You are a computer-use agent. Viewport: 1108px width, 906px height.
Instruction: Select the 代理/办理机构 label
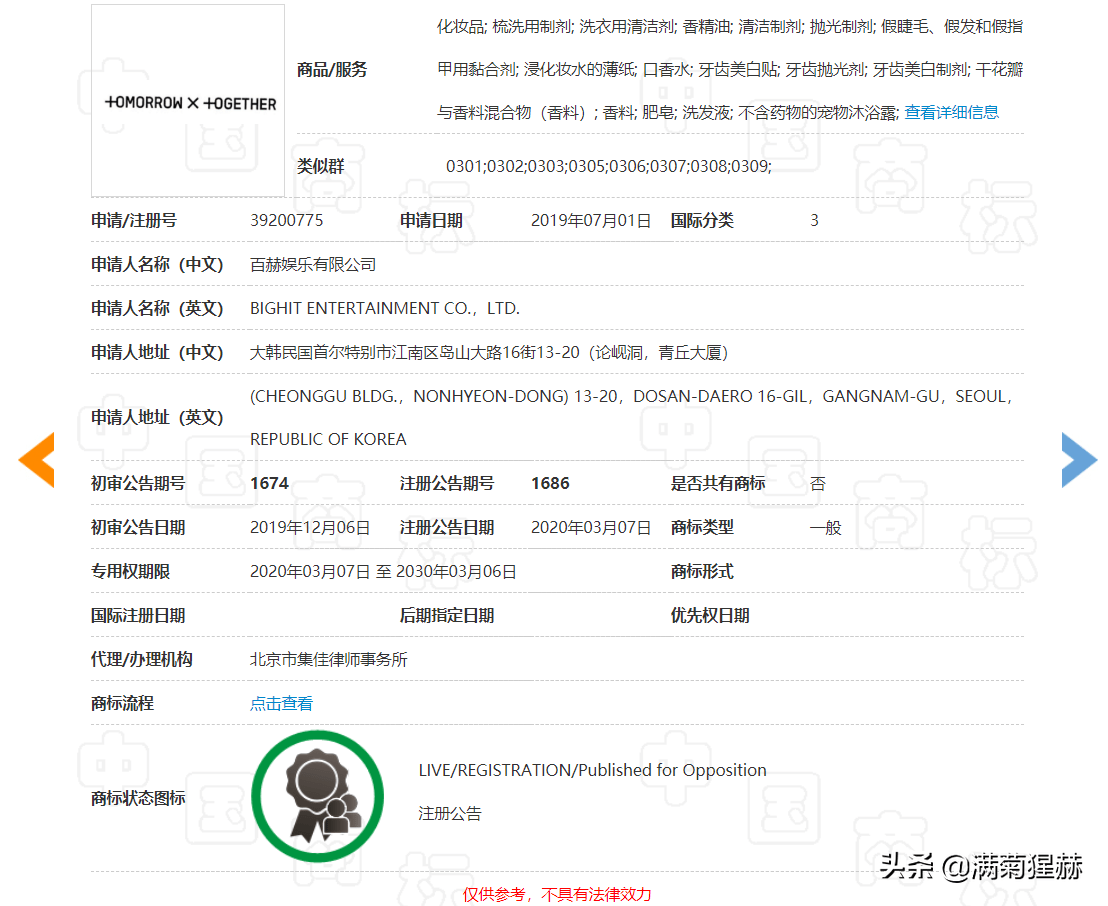142,659
